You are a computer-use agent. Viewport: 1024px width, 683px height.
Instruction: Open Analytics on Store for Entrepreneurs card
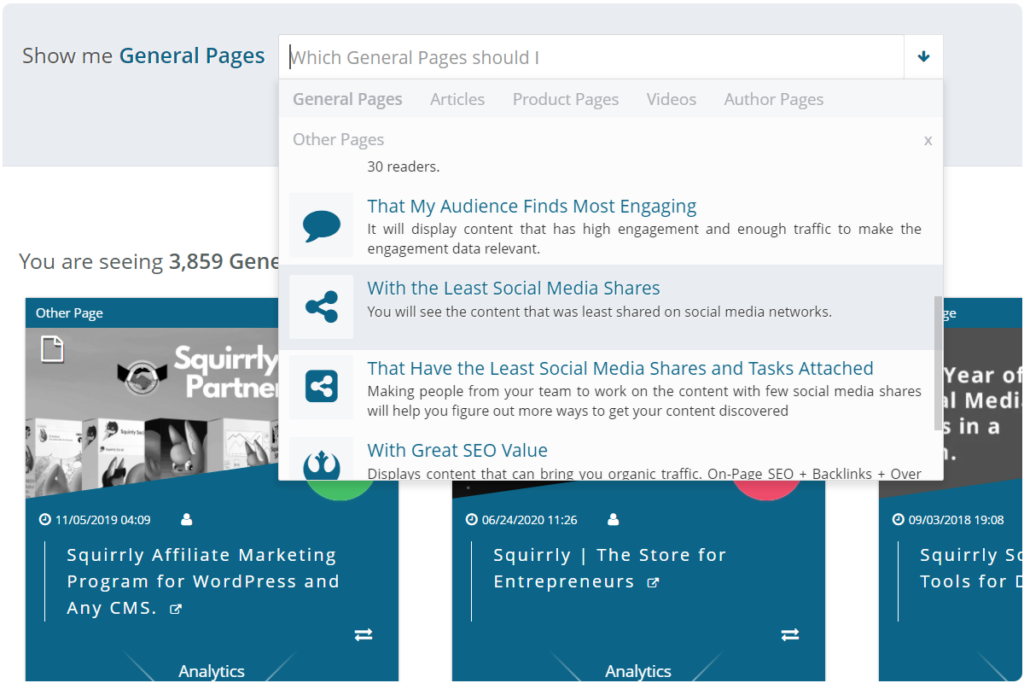pos(638,671)
